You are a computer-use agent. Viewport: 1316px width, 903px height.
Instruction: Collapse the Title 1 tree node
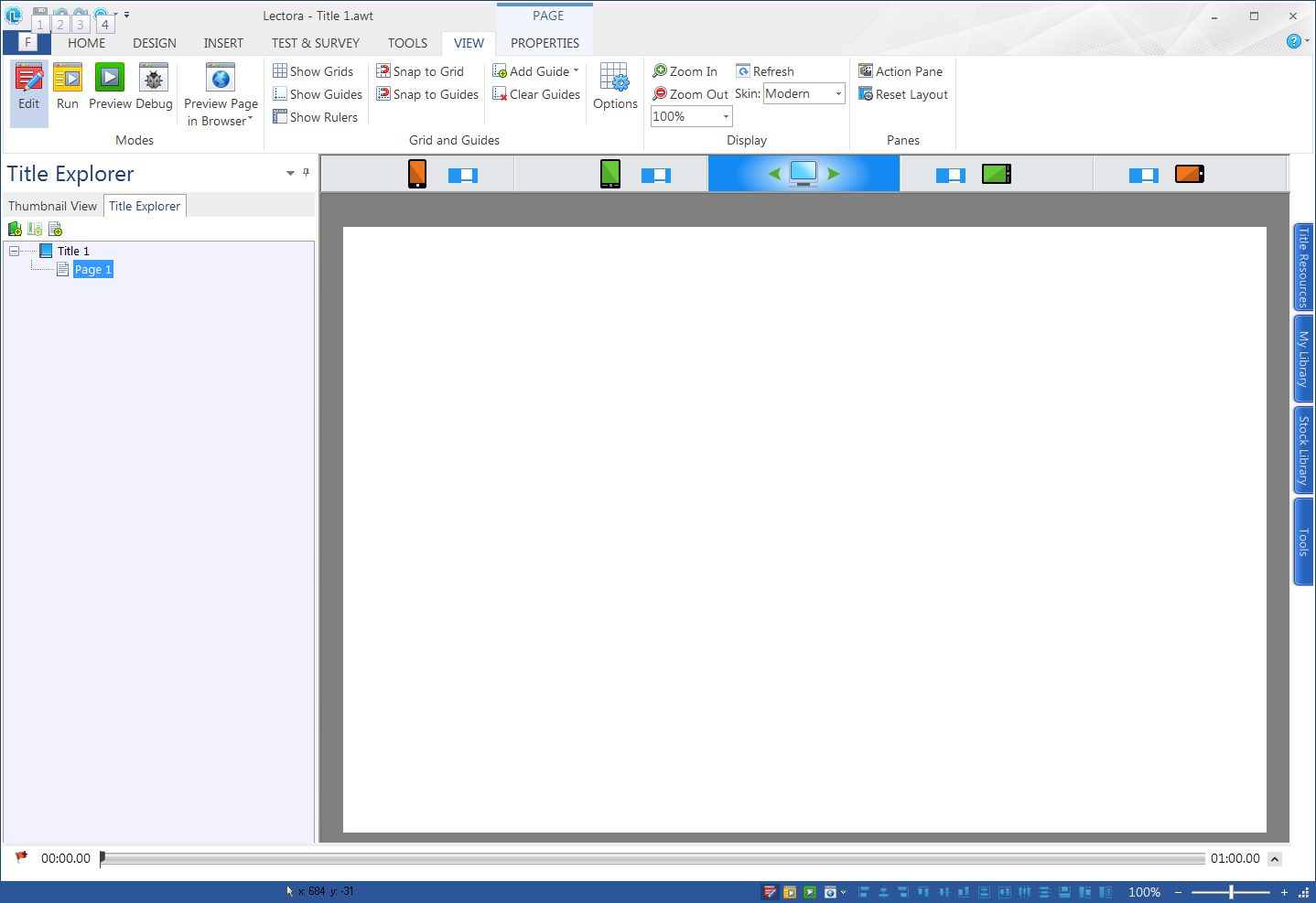coord(14,251)
